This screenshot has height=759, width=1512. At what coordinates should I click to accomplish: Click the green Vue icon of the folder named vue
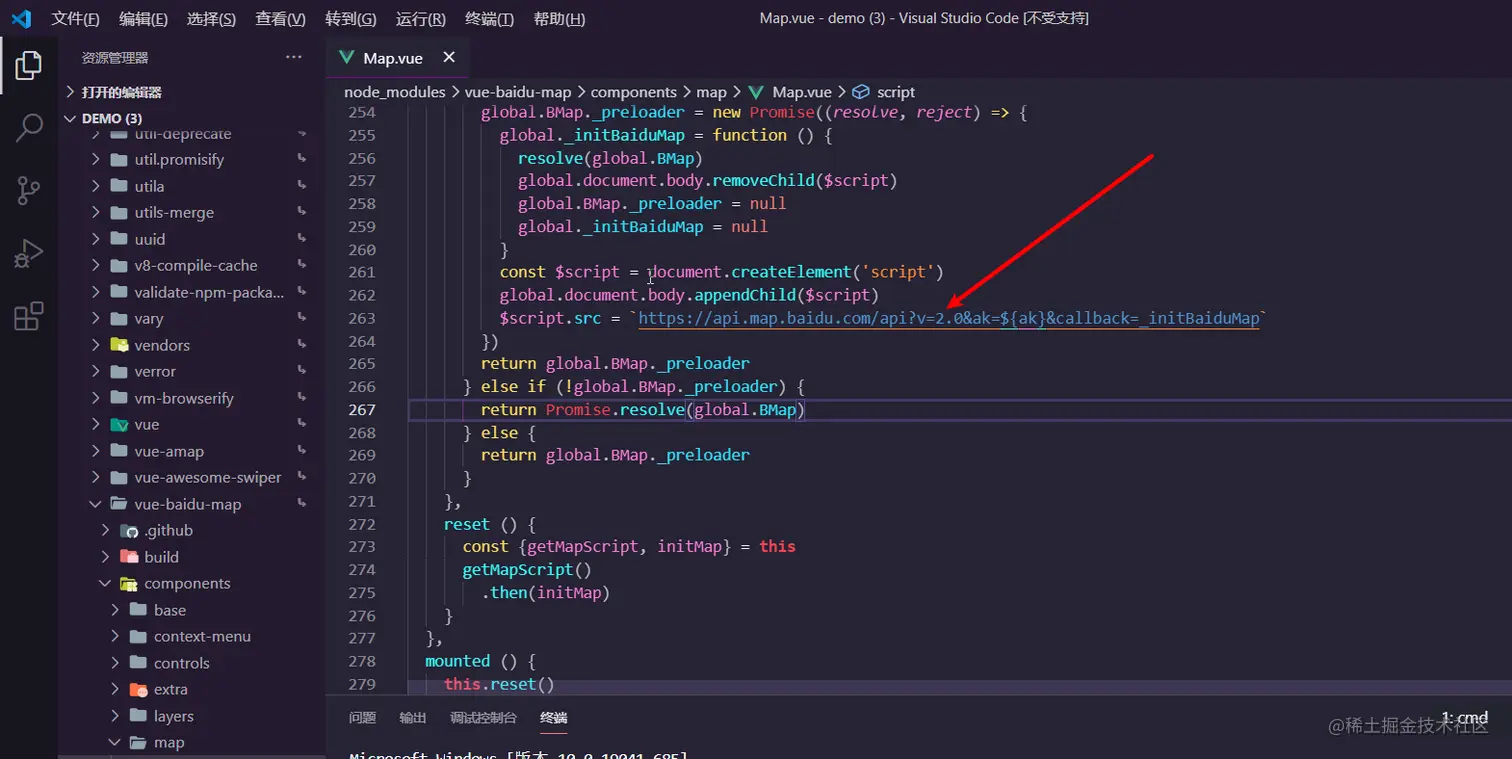119,424
